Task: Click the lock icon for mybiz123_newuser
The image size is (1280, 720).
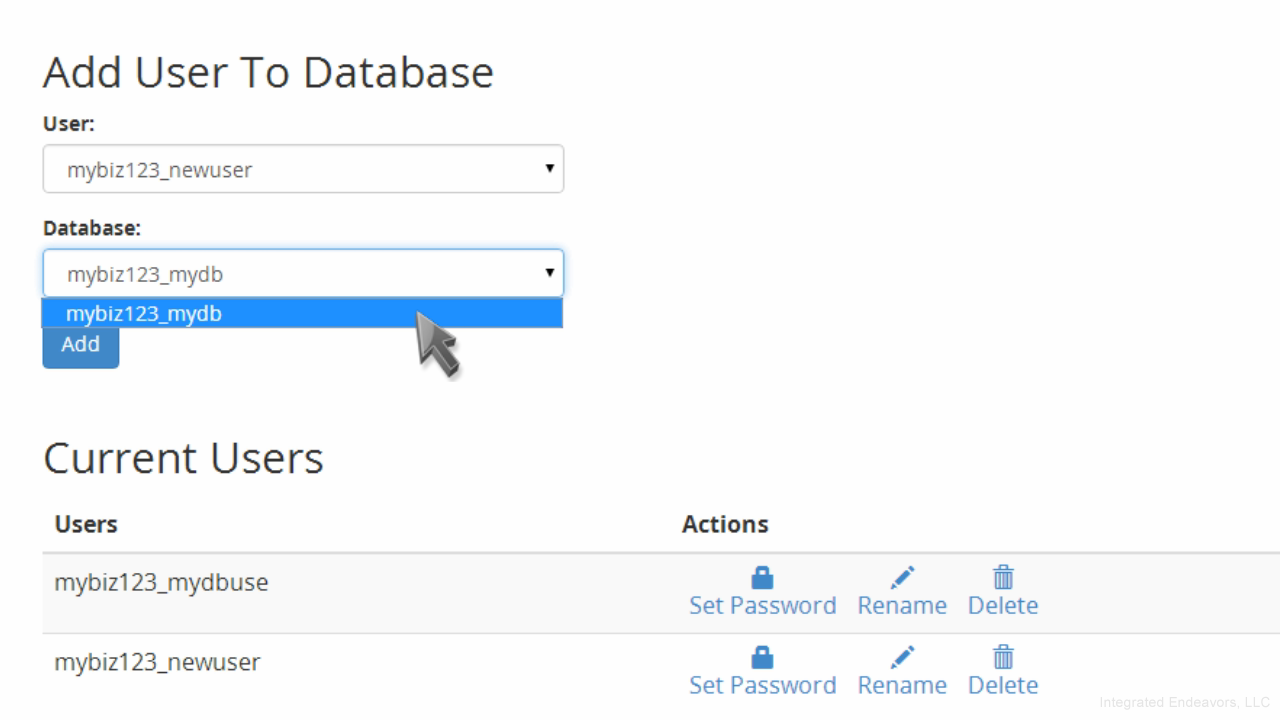Action: pyautogui.click(x=762, y=658)
